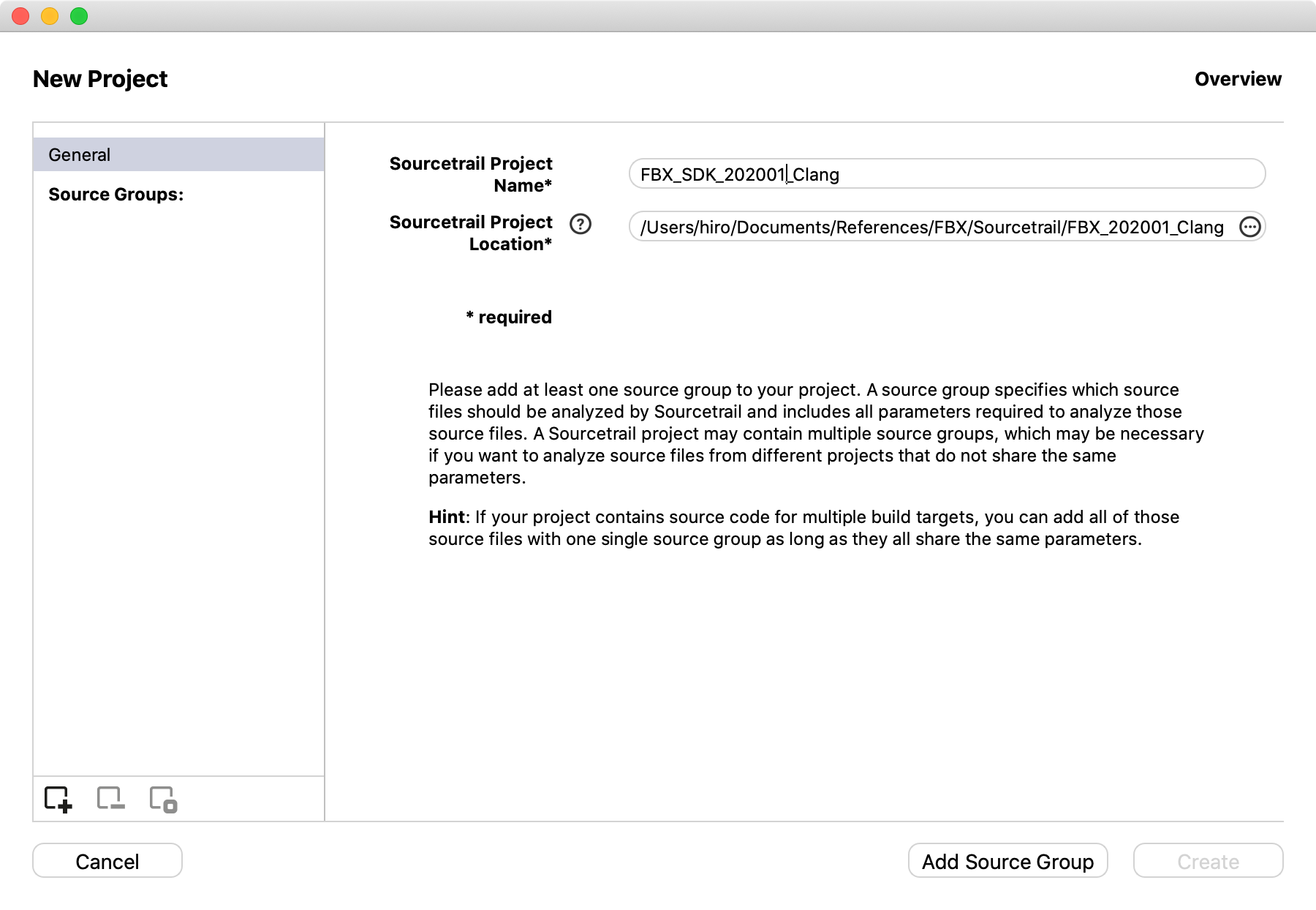Click the New Project heading
Image resolution: width=1316 pixels, height=910 pixels.
100,79
